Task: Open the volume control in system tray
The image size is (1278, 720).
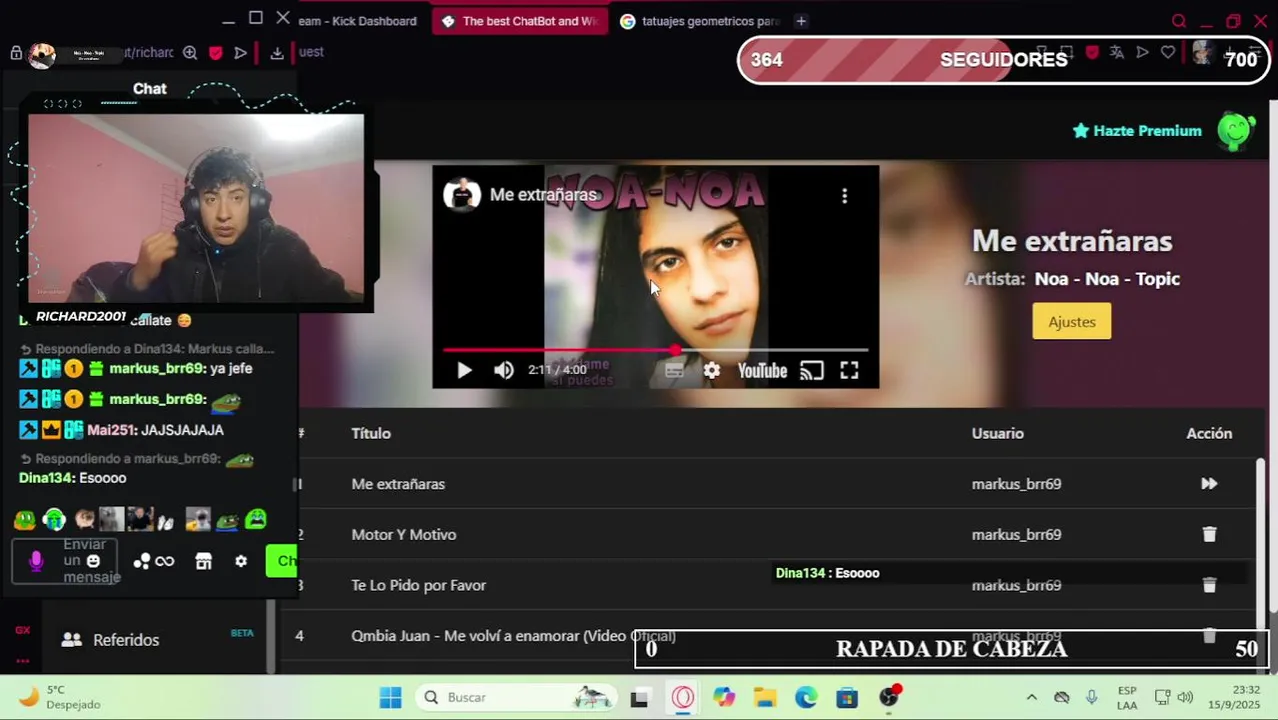Action: (x=1185, y=697)
